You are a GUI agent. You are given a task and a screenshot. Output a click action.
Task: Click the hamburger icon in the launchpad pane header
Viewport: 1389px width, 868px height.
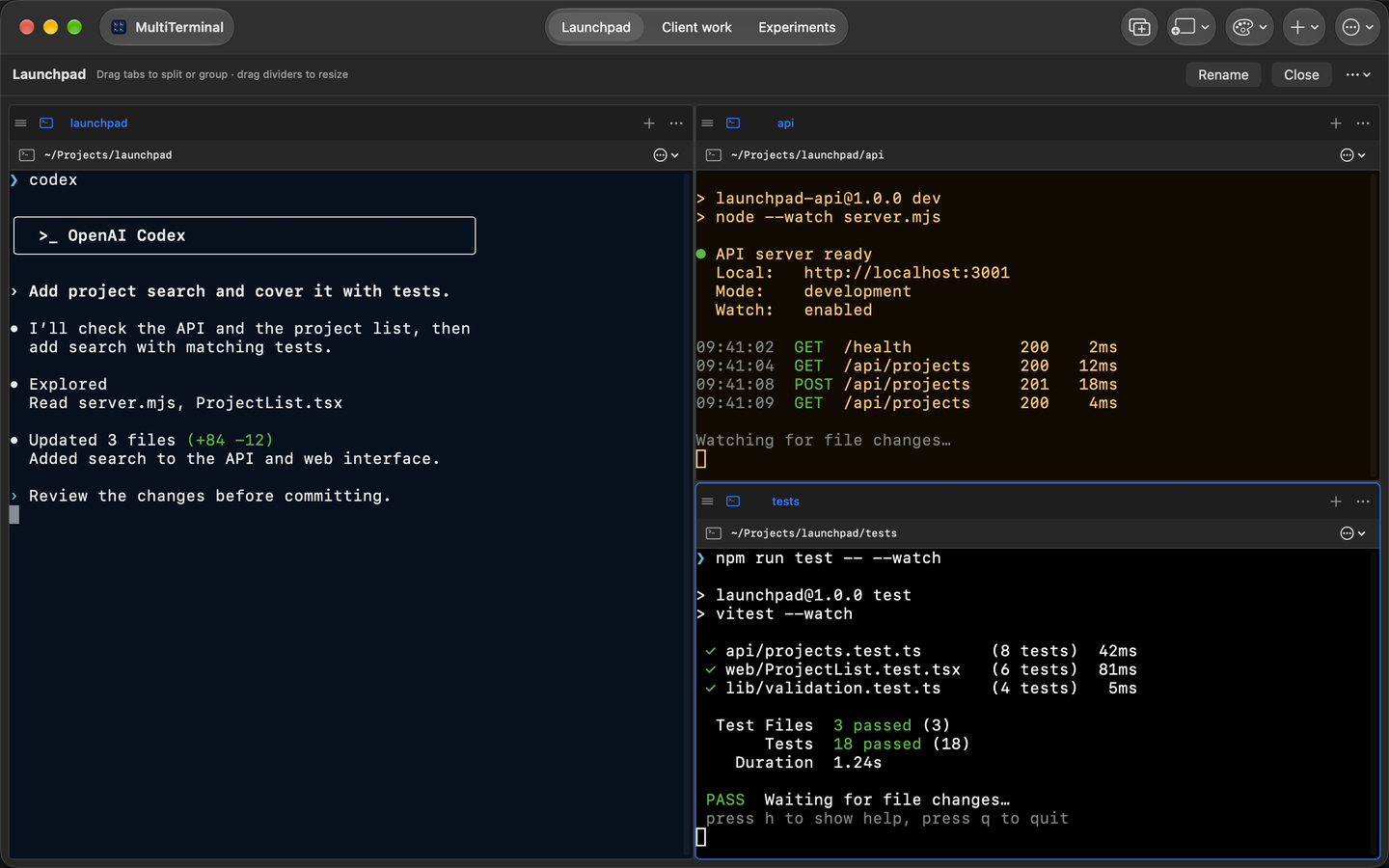[x=20, y=123]
